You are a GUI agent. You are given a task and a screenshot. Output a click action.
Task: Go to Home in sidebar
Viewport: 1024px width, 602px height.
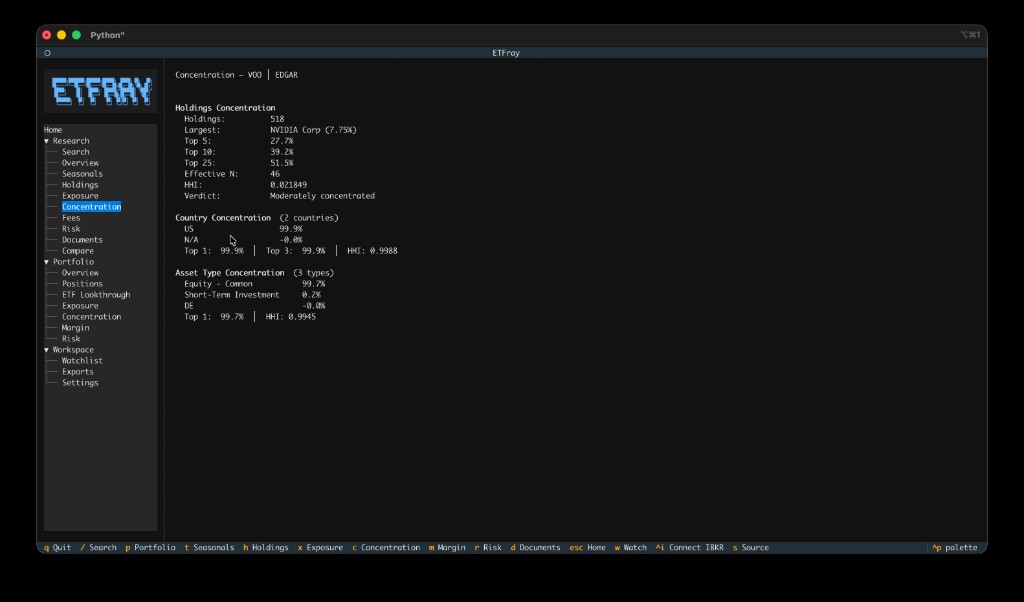(x=53, y=130)
